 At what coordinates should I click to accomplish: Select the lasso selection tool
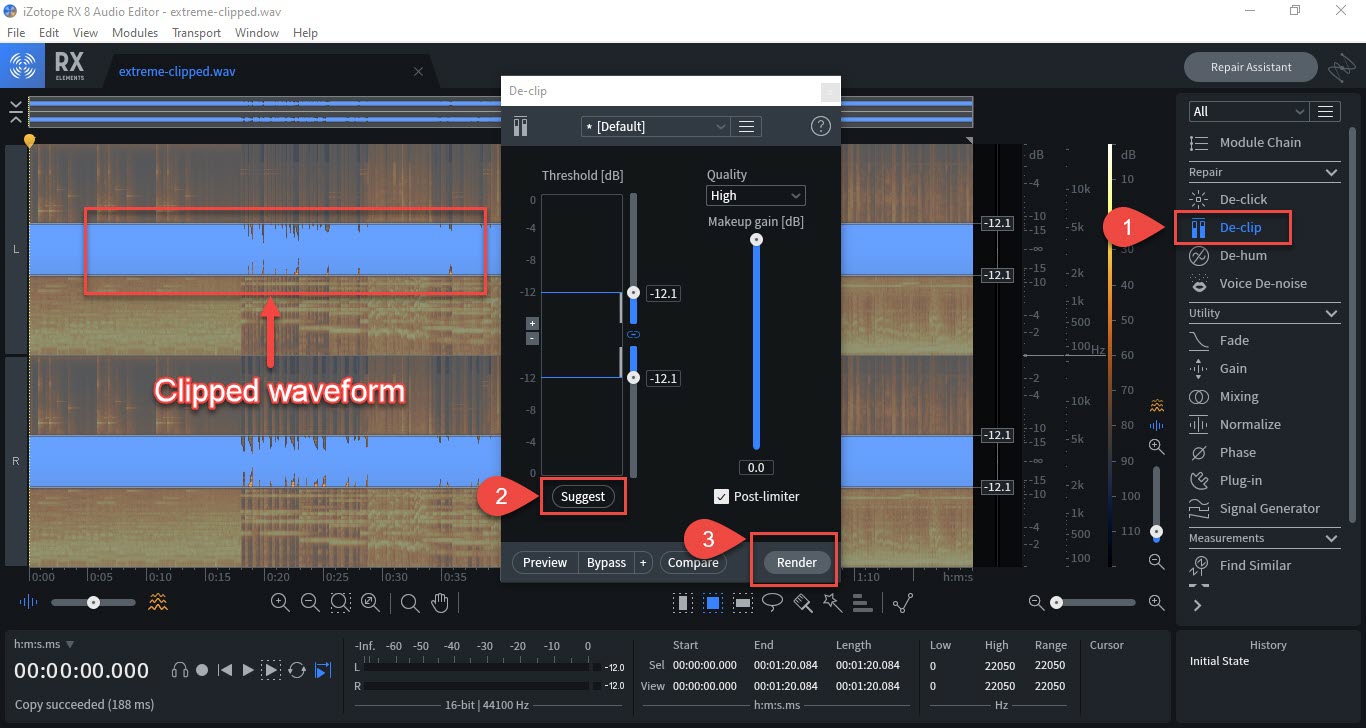pyautogui.click(x=772, y=603)
